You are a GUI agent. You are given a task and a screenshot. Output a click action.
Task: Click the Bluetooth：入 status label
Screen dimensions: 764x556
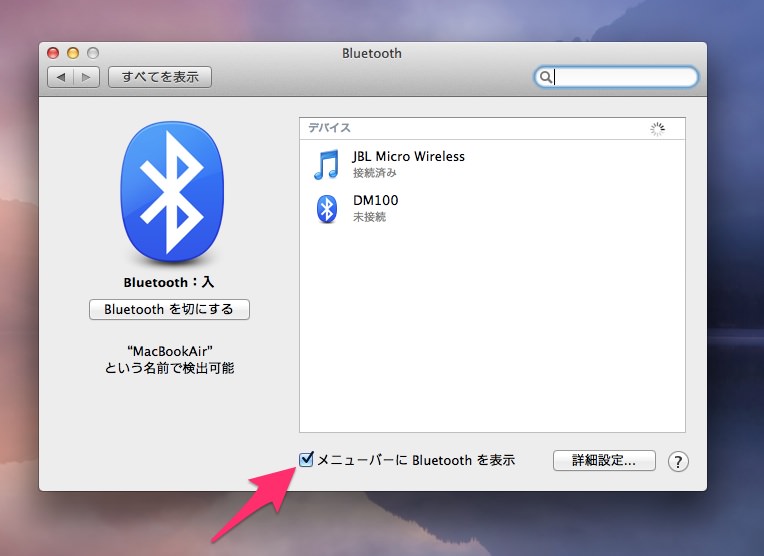(x=169, y=282)
